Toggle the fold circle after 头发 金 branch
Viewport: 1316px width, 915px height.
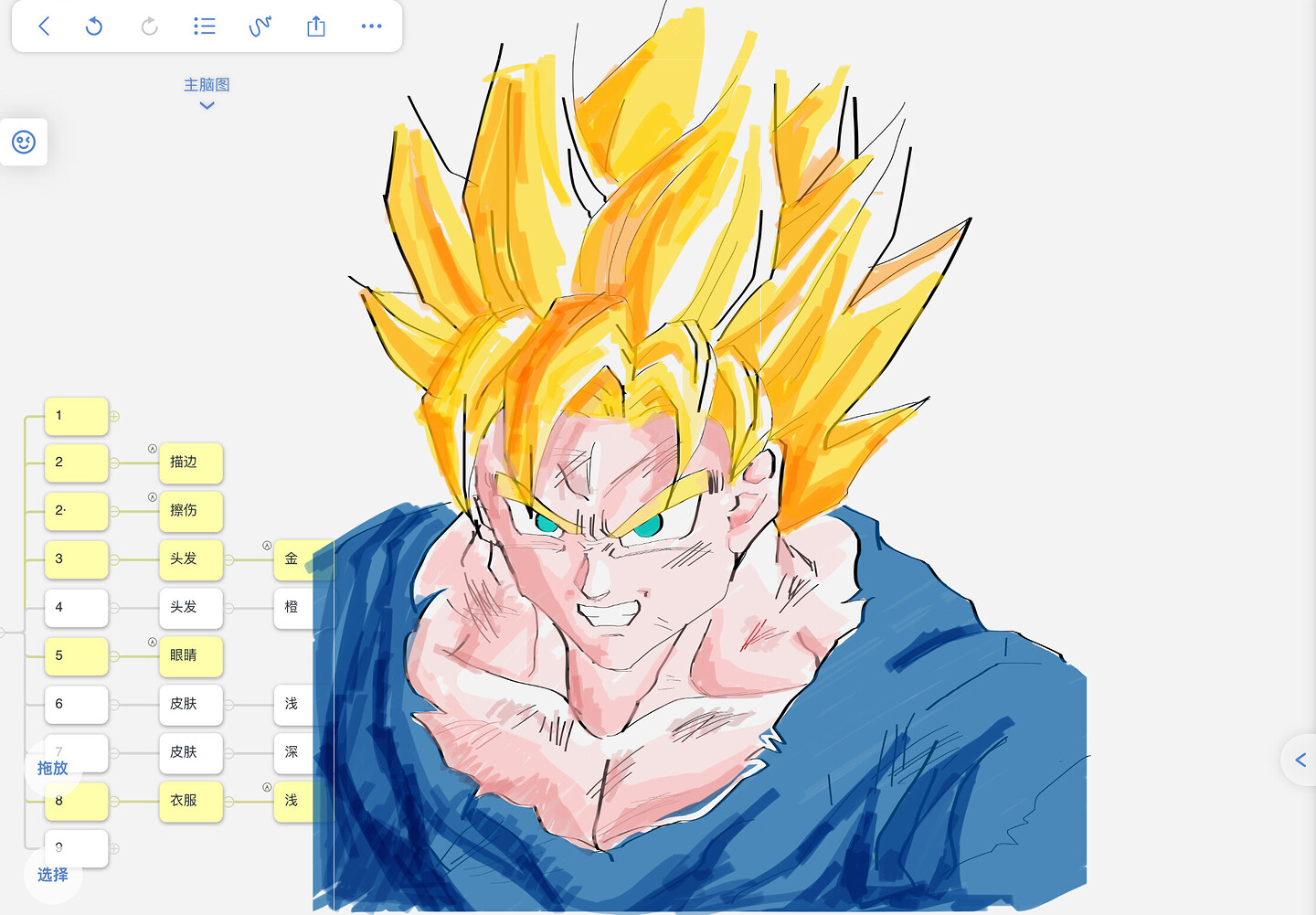[x=228, y=559]
